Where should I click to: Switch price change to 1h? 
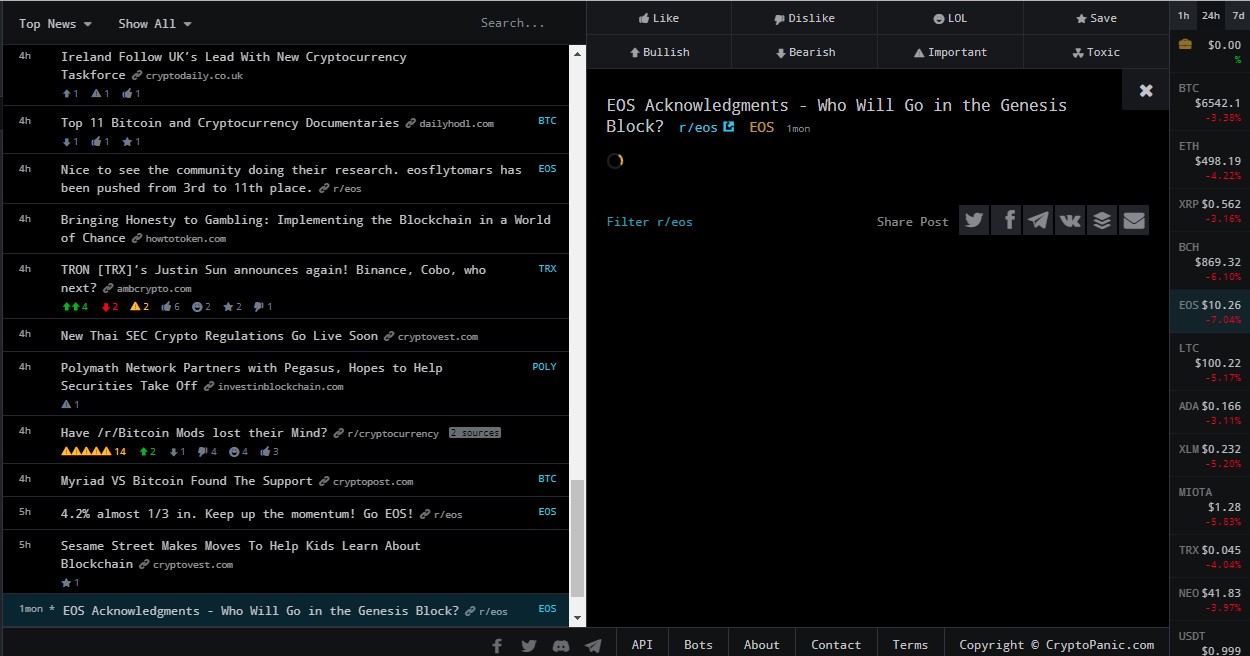point(1184,15)
